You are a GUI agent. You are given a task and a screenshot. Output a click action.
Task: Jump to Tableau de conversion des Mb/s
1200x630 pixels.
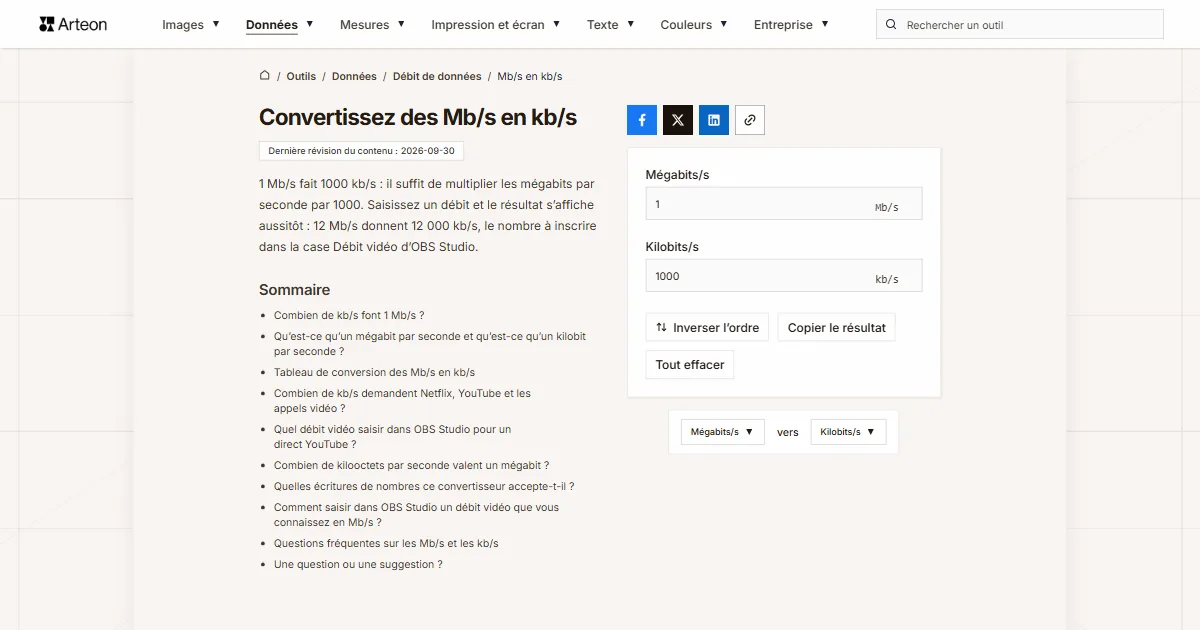coord(374,372)
